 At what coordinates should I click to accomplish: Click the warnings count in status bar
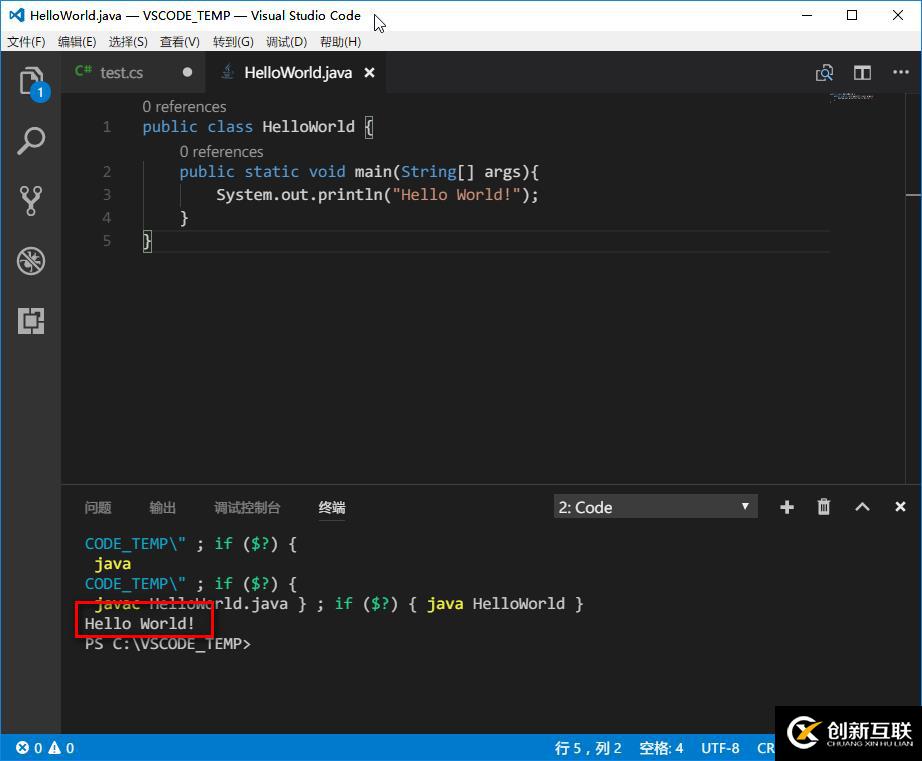pos(62,748)
